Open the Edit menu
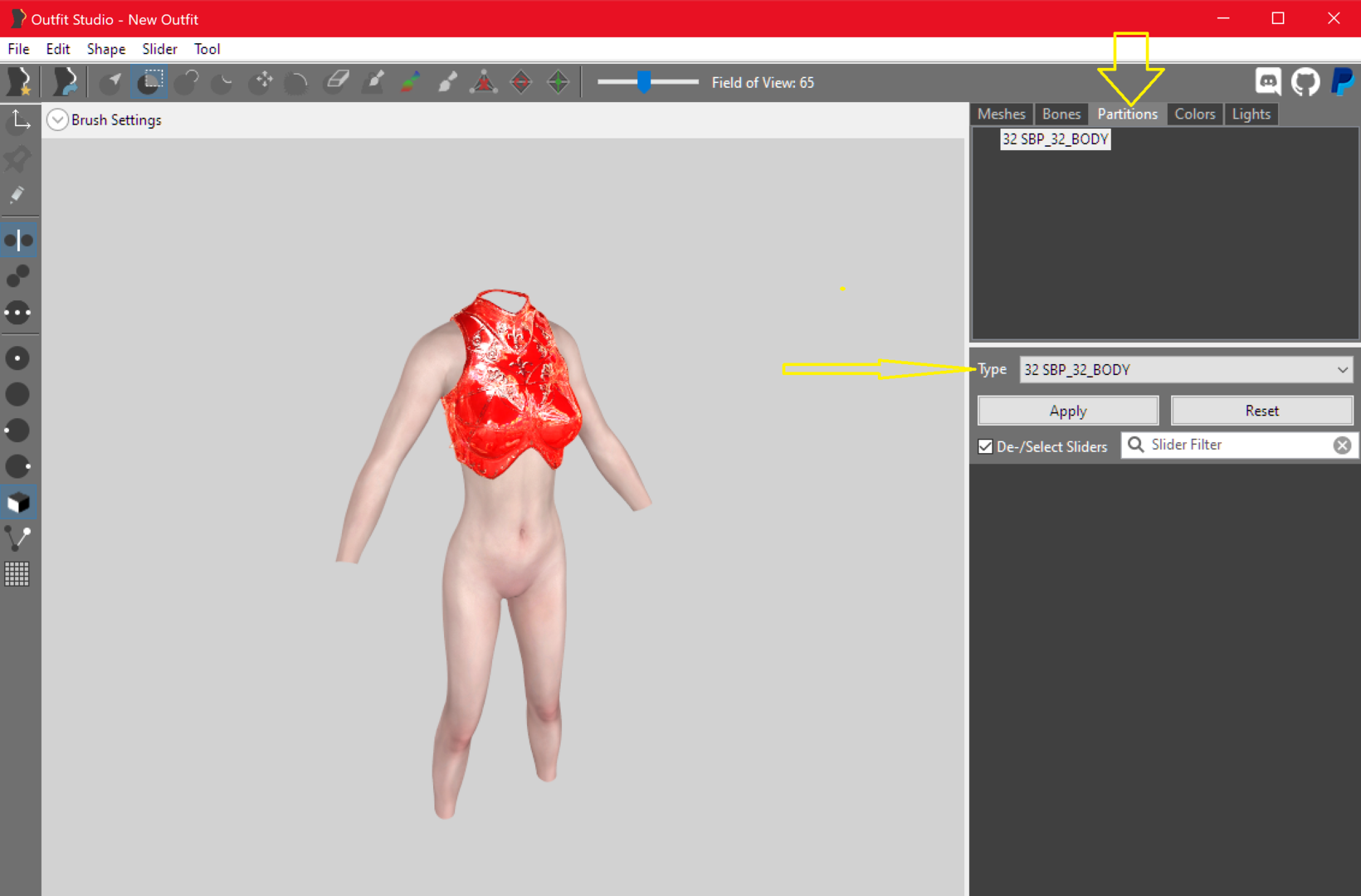This screenshot has width=1361, height=896. tap(58, 49)
